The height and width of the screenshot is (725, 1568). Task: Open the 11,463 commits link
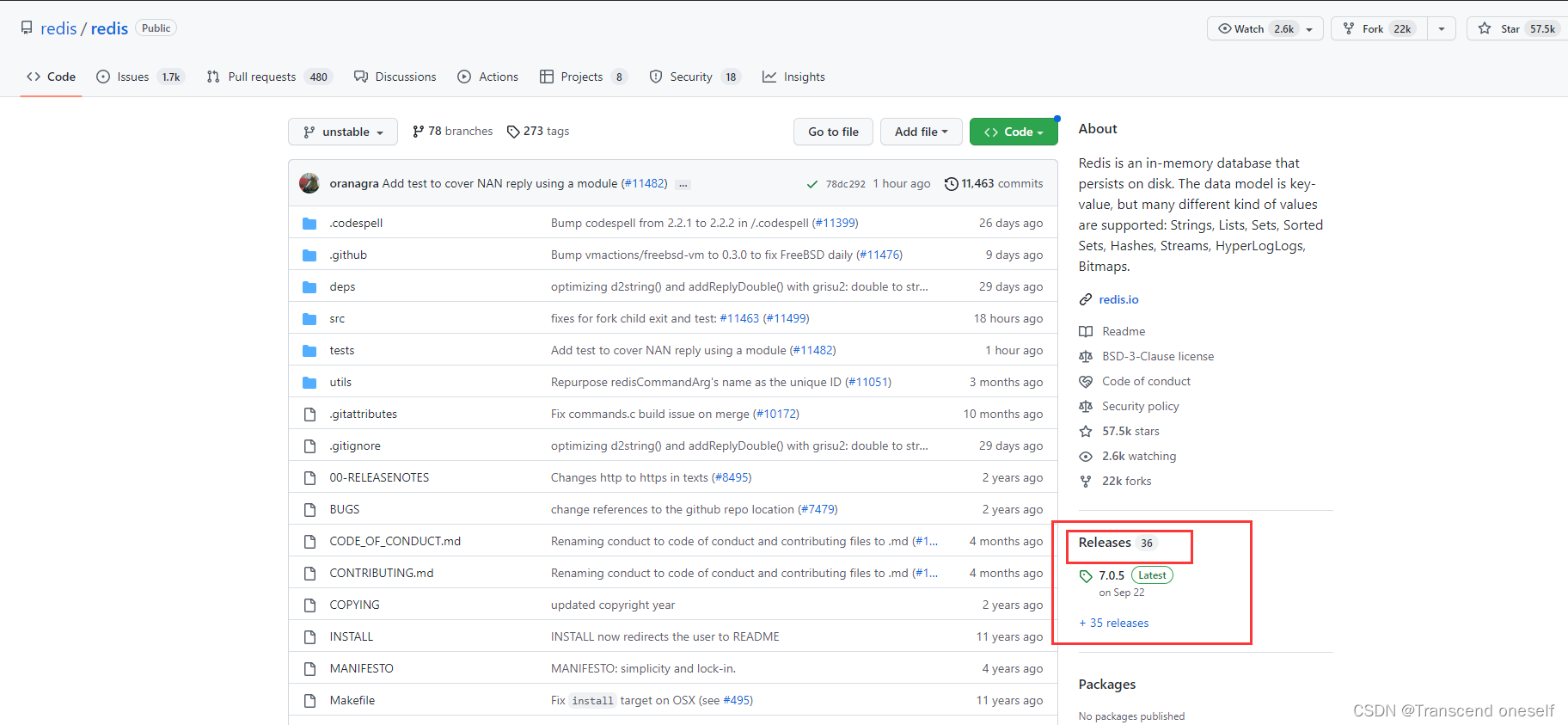point(994,184)
